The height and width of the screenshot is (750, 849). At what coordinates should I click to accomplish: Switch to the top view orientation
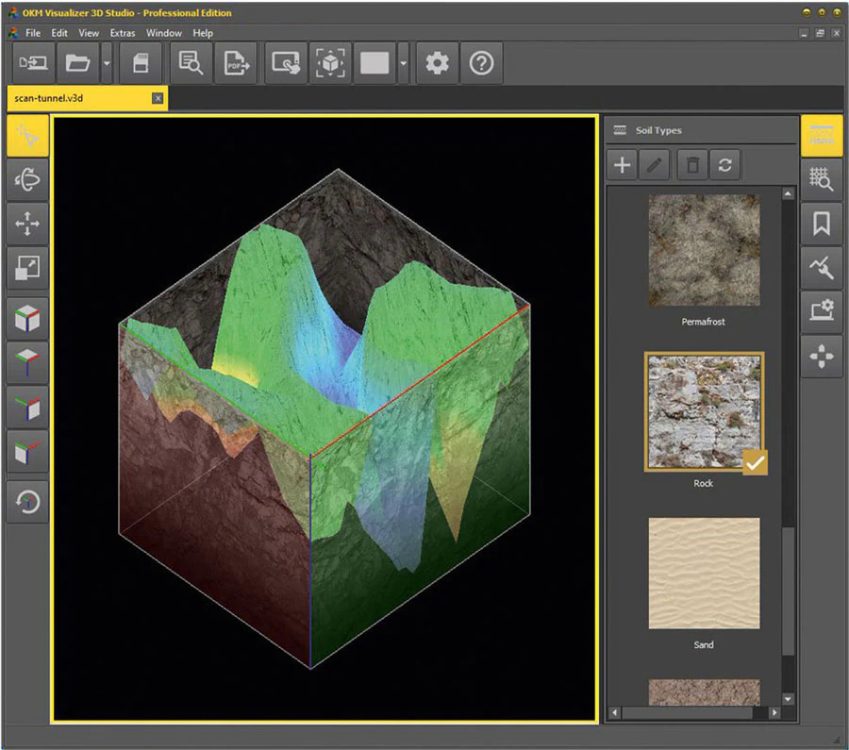tap(26, 362)
